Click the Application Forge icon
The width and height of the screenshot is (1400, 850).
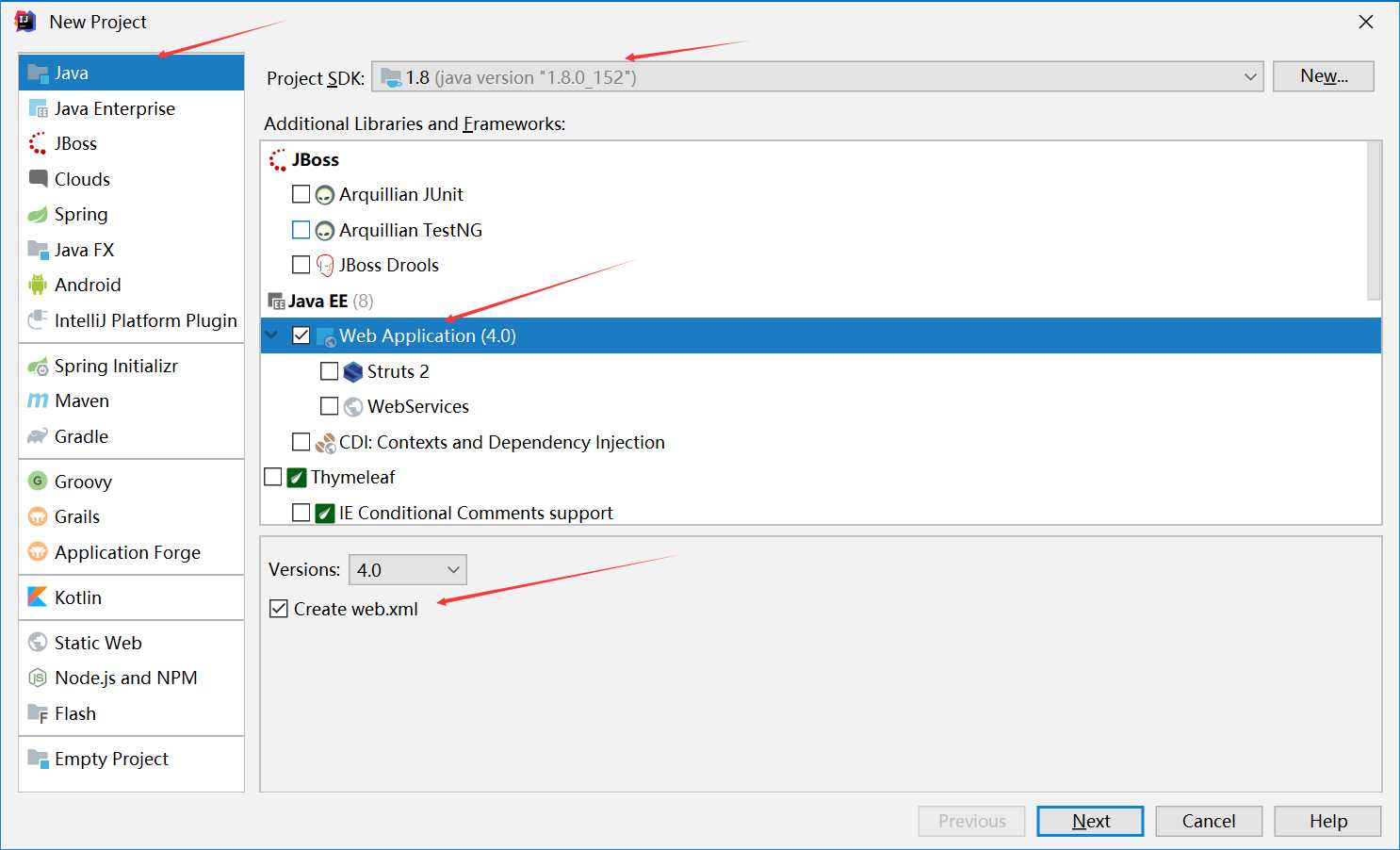click(38, 552)
